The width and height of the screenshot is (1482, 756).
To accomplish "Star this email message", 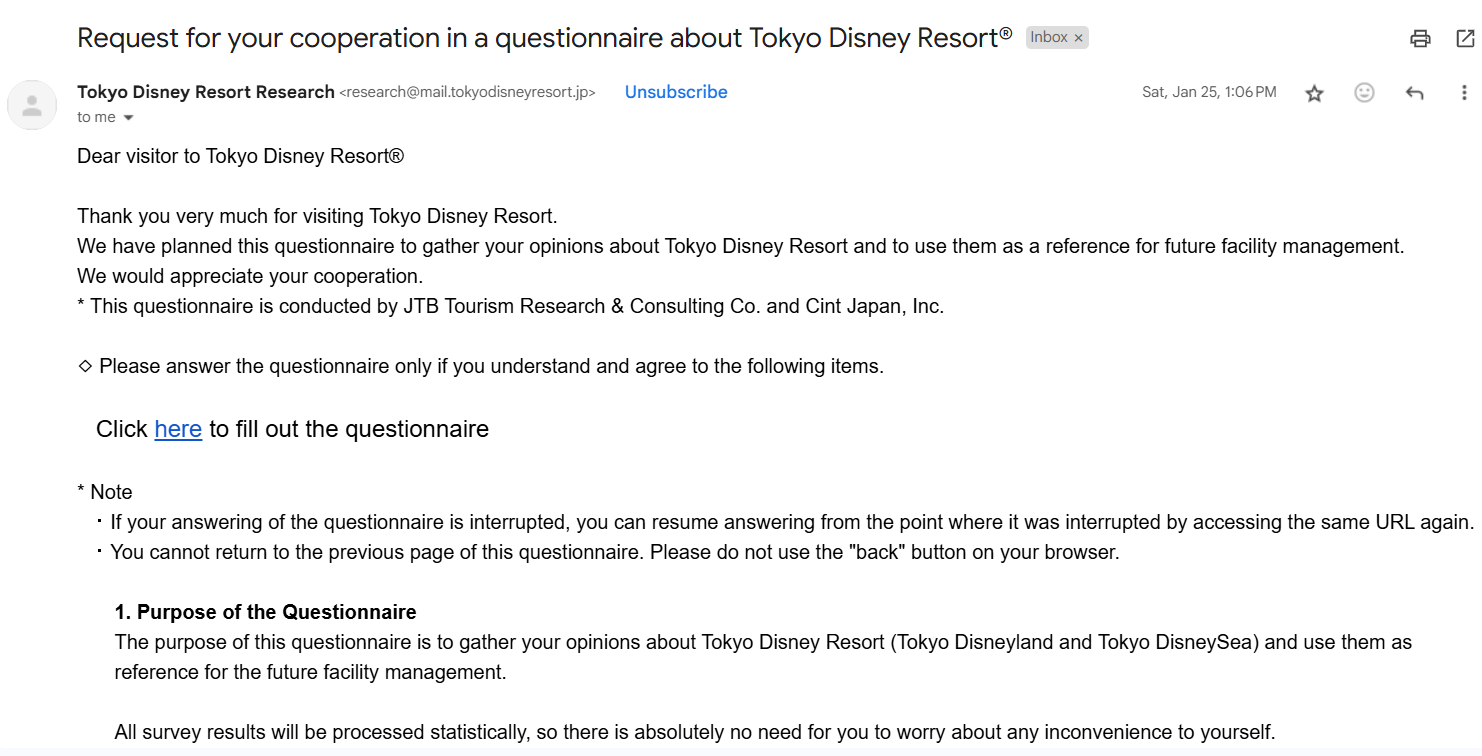I will (x=1314, y=93).
